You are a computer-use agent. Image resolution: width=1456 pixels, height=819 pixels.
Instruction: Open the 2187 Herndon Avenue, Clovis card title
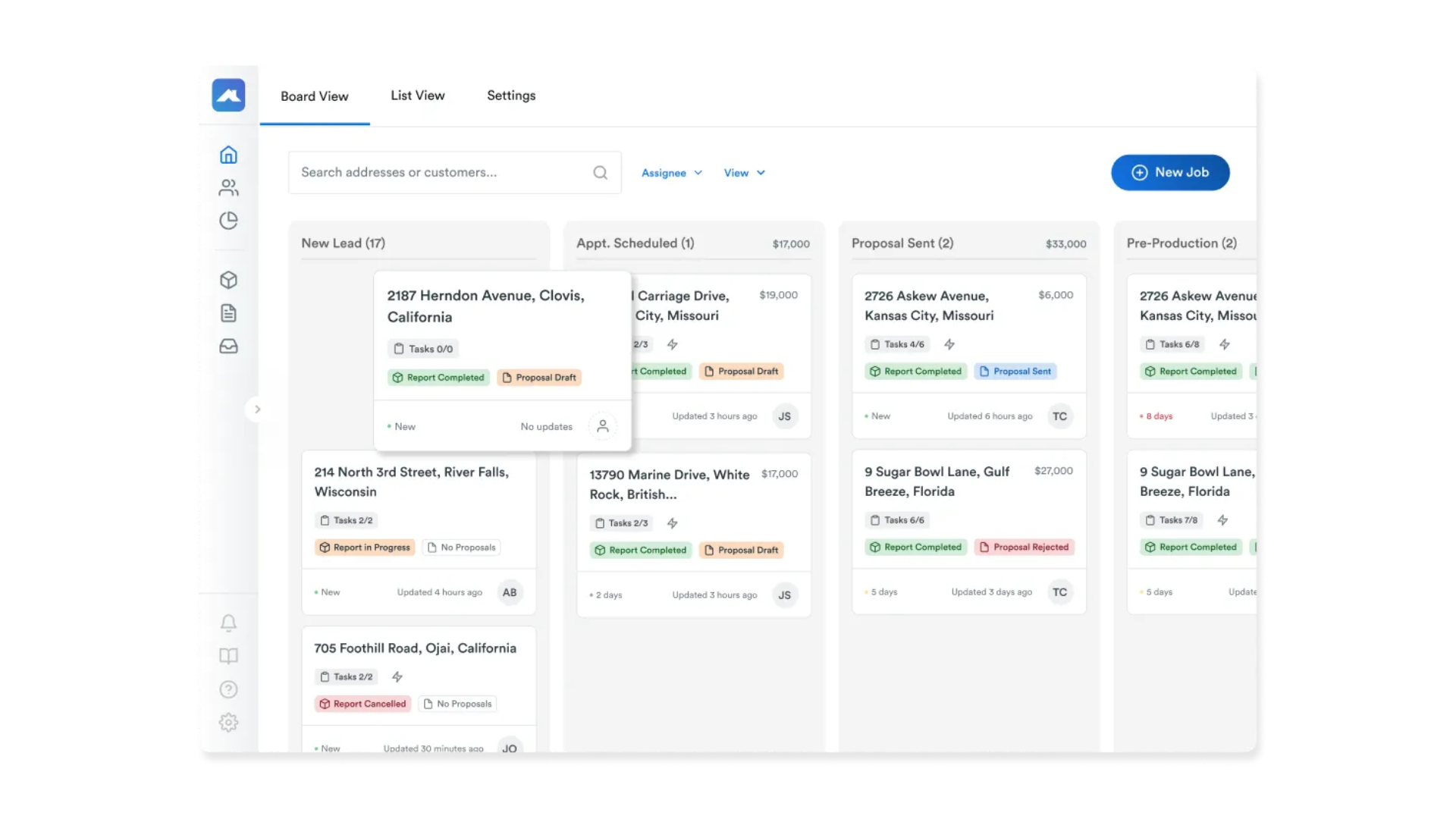point(485,306)
